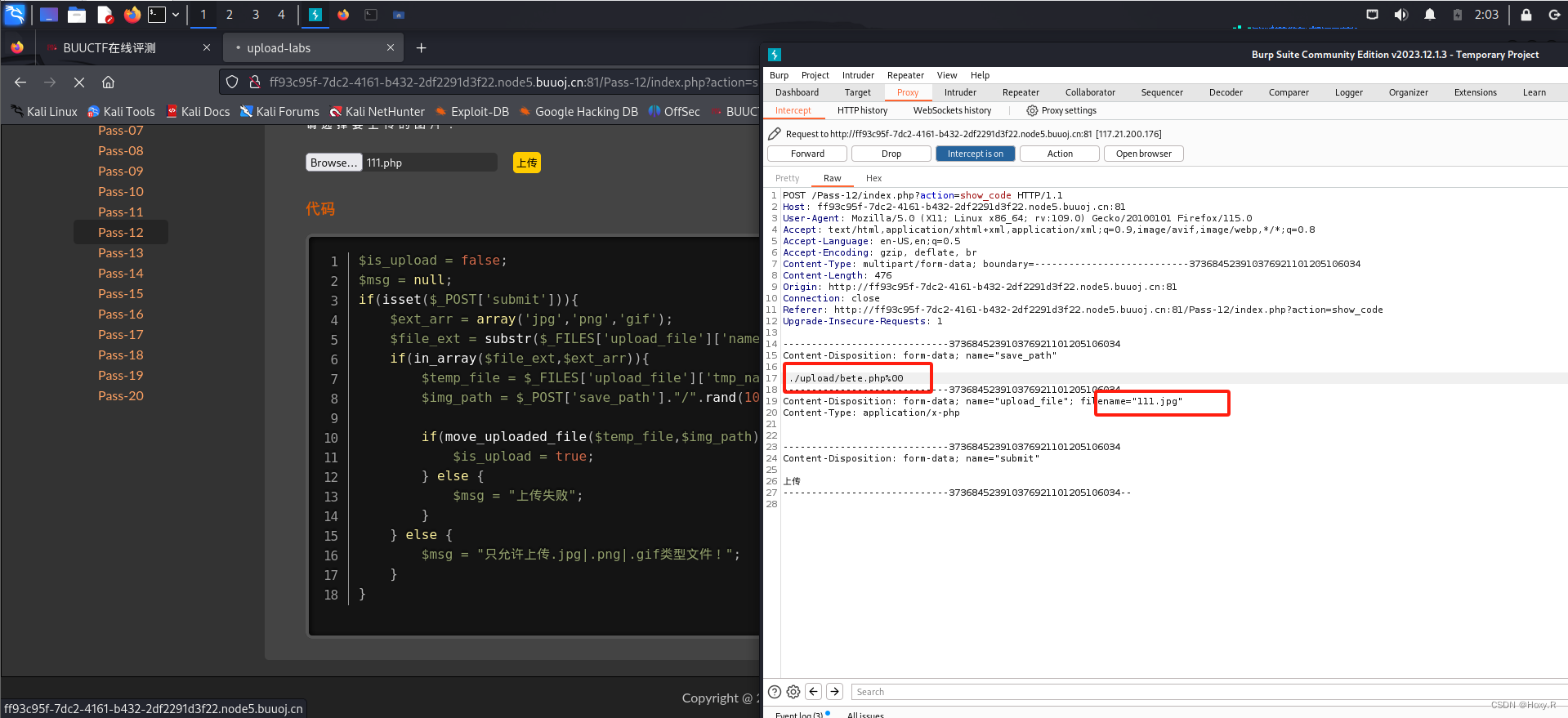Click the help question mark icon
This screenshot has height=718, width=1568.
tap(775, 692)
